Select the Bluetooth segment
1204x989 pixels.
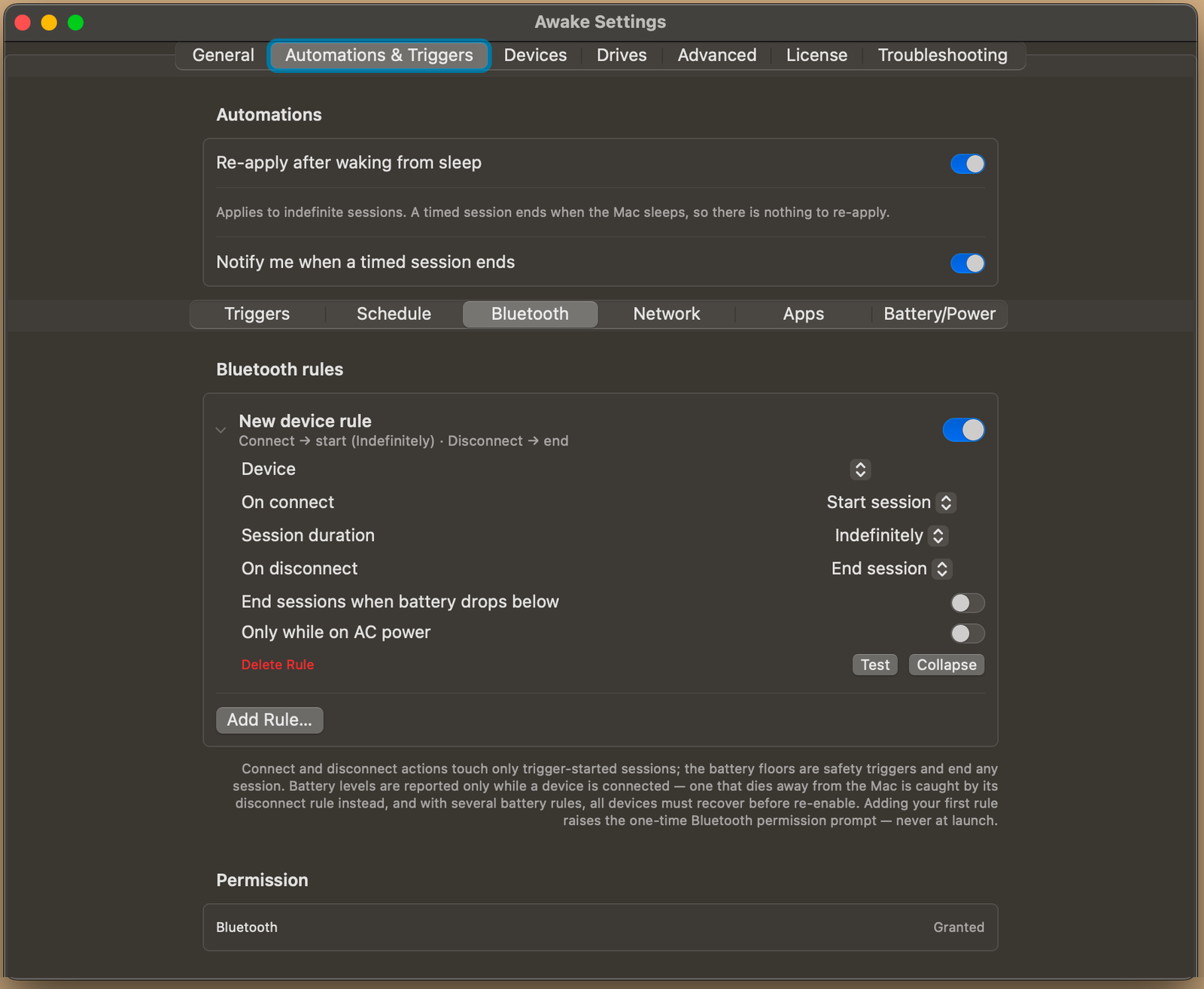530,314
